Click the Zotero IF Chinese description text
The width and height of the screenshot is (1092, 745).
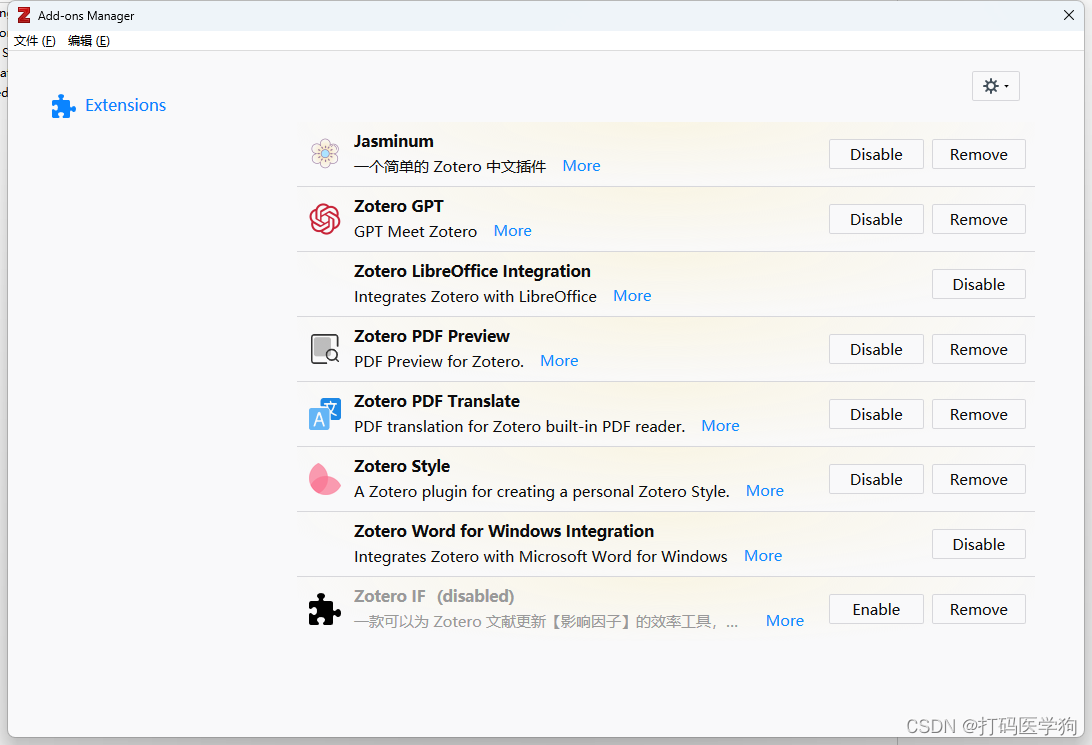click(546, 621)
